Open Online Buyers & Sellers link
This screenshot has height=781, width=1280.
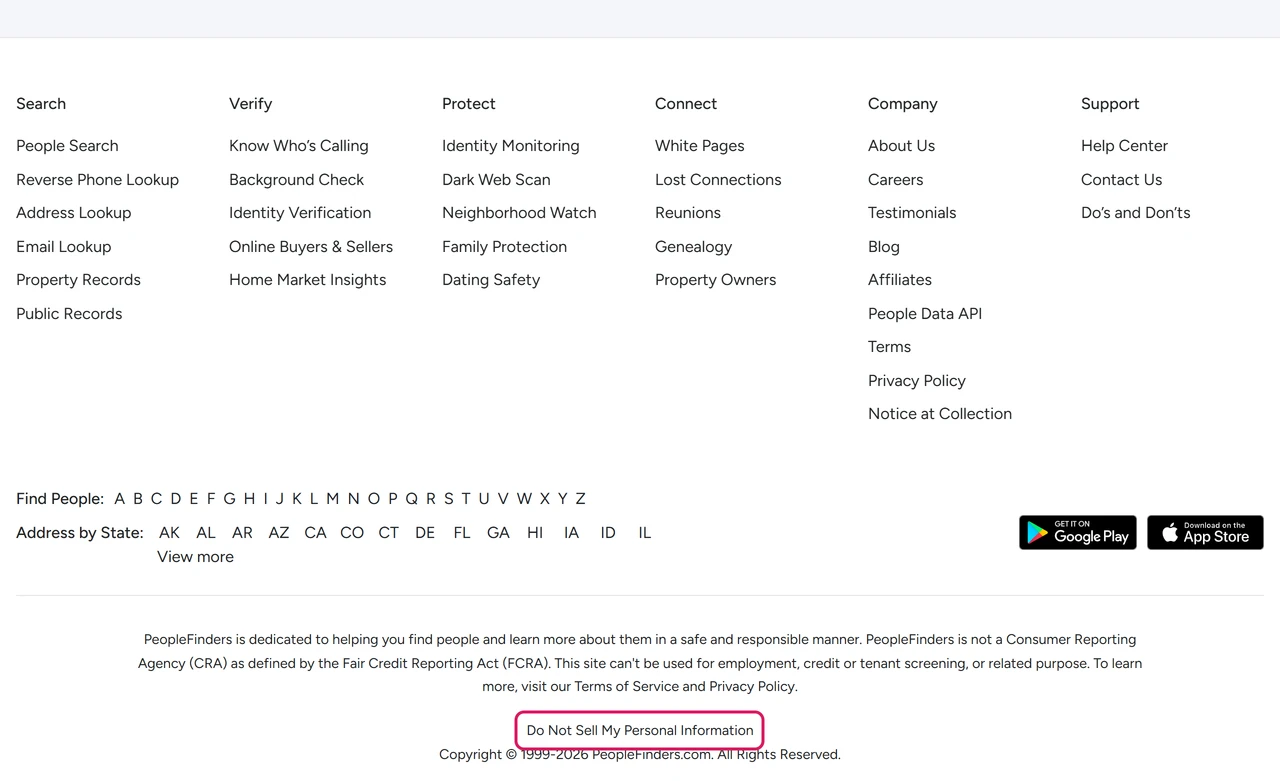tap(311, 247)
